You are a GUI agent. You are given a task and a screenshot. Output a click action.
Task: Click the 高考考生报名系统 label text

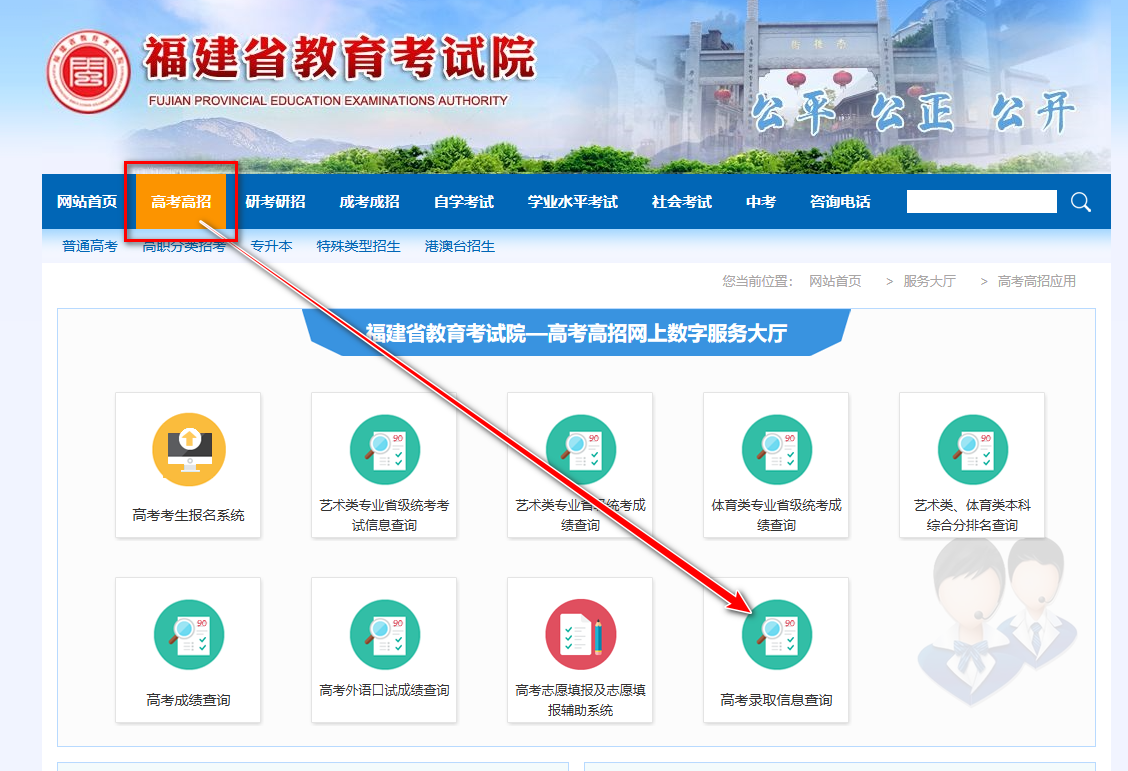coord(188,515)
